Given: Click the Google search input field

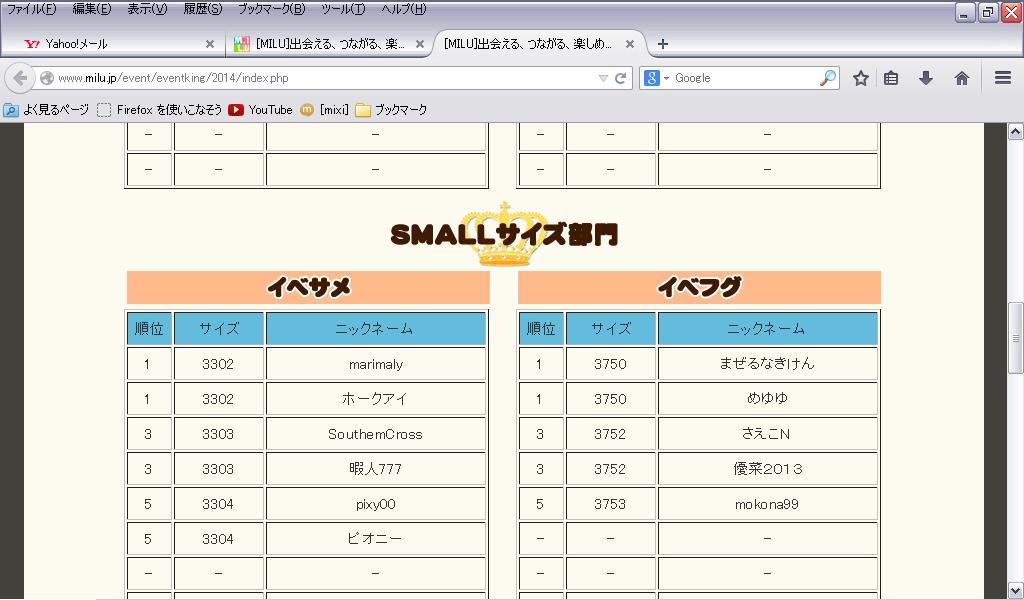Looking at the screenshot, I should pyautogui.click(x=744, y=78).
